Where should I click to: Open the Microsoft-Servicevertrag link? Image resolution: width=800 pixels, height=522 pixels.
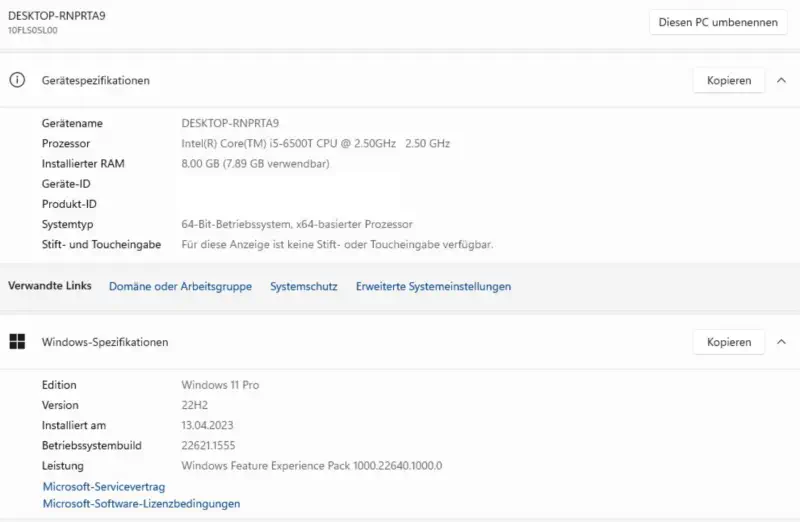[x=104, y=487]
